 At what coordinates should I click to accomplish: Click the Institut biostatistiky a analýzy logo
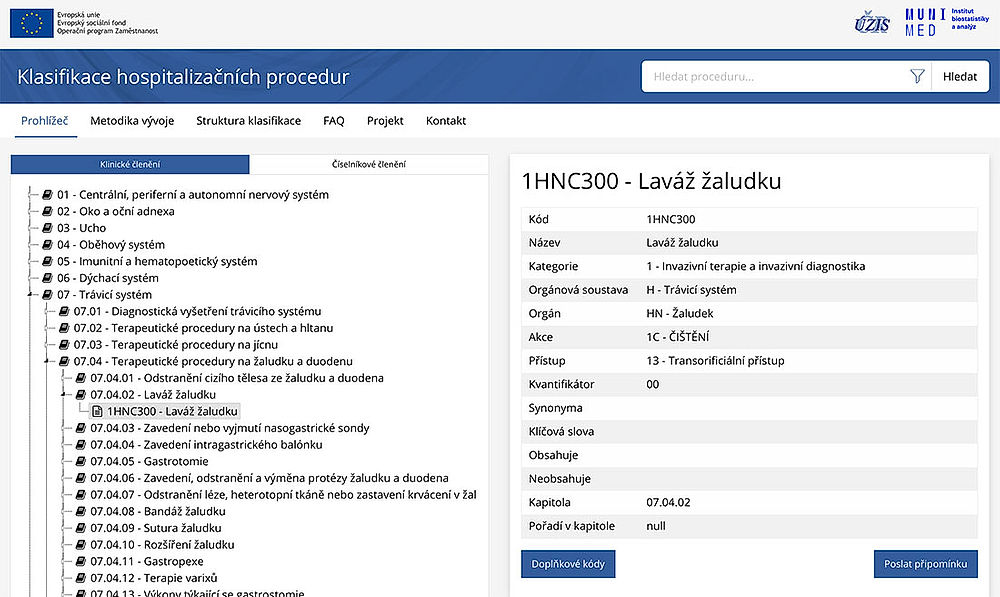click(x=964, y=22)
